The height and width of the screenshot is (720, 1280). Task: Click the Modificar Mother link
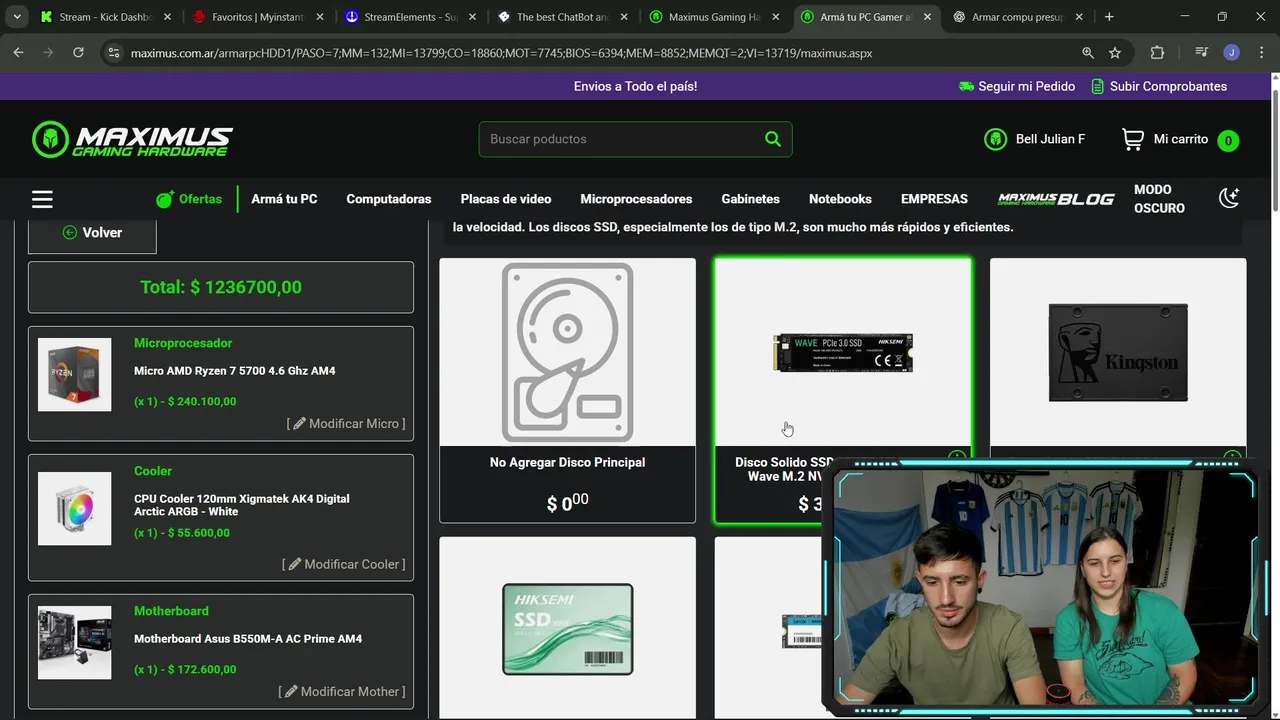[x=342, y=692]
